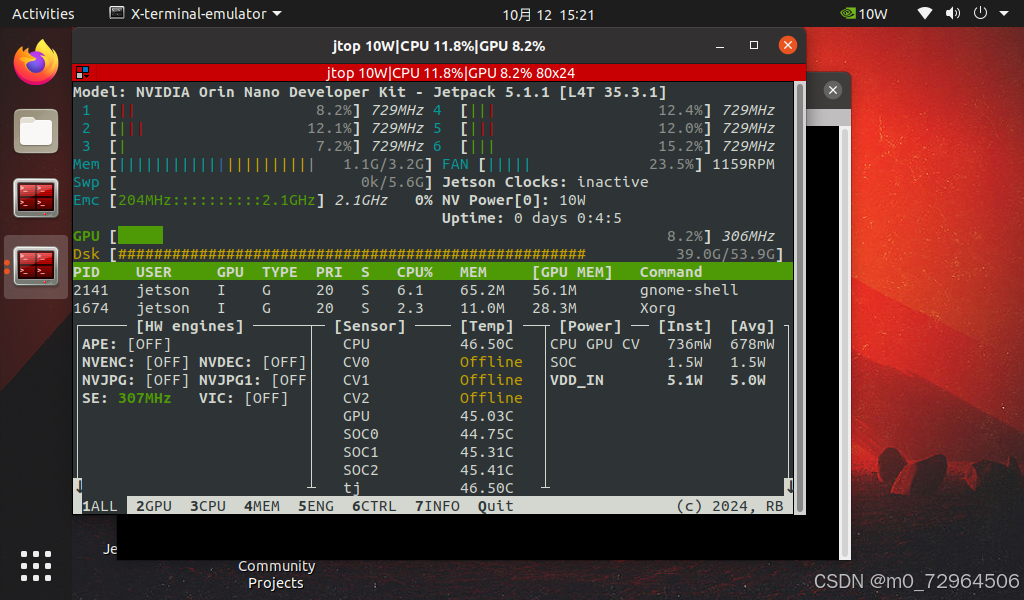
Task: Click the 1159RPM fan speed value
Action: pos(743,165)
